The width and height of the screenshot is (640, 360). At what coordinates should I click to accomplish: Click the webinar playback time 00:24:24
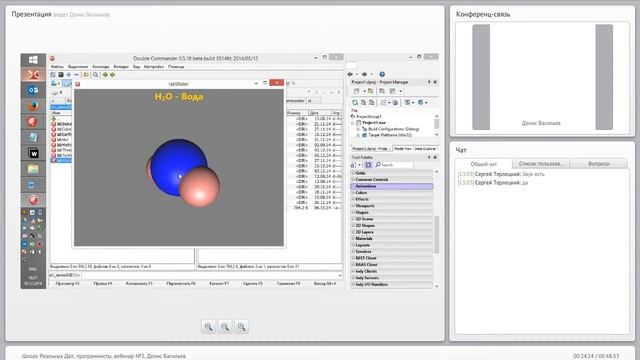point(582,356)
